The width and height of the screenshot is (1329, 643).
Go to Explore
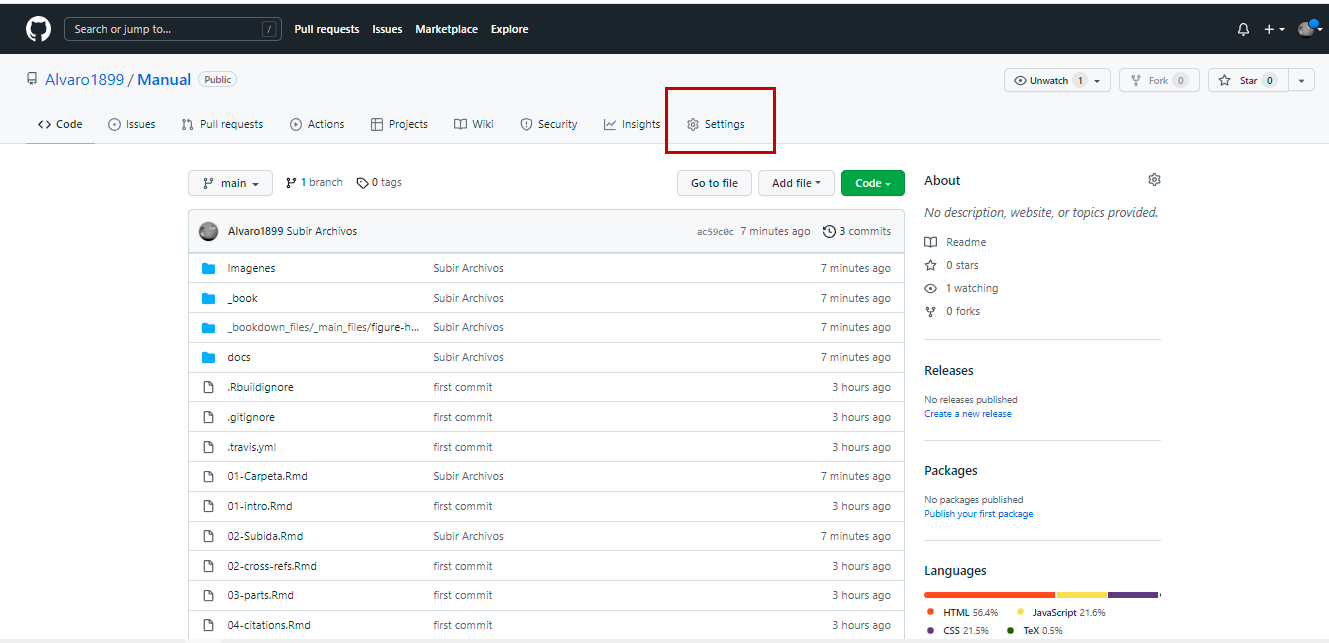(x=509, y=29)
